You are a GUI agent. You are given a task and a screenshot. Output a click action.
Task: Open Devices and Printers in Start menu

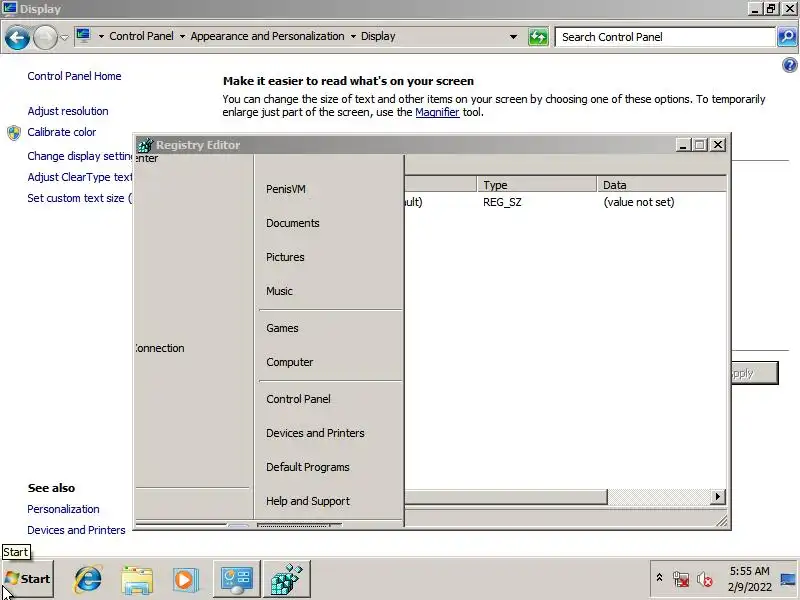click(315, 433)
